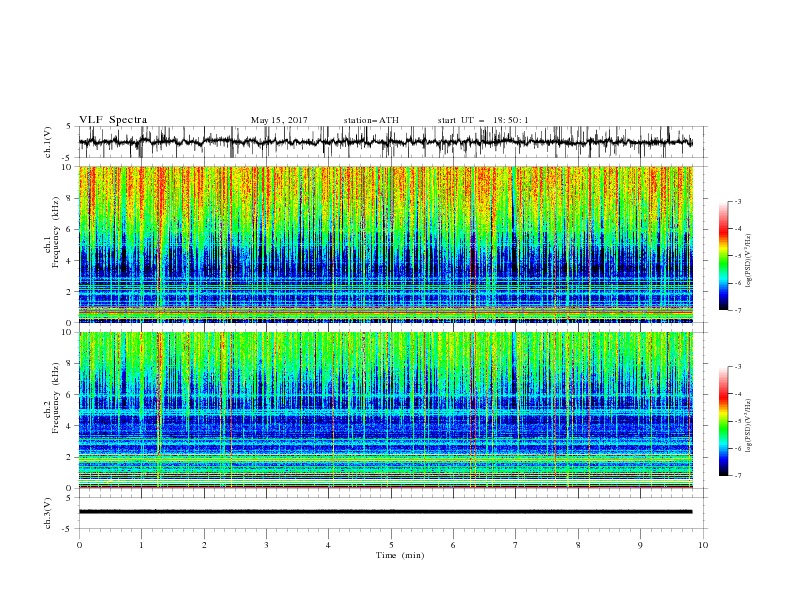Screen dimensions: 792x612
Task: Click time-axis tick label "6"
Action: click(453, 545)
